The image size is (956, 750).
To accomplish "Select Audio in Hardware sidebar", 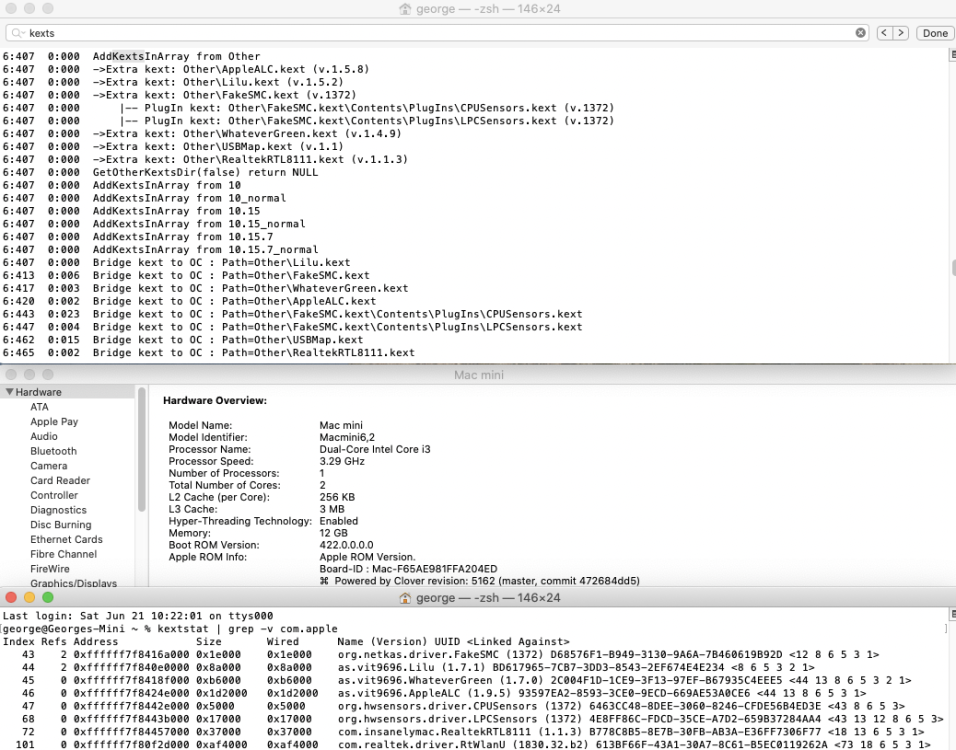I will tap(44, 437).
